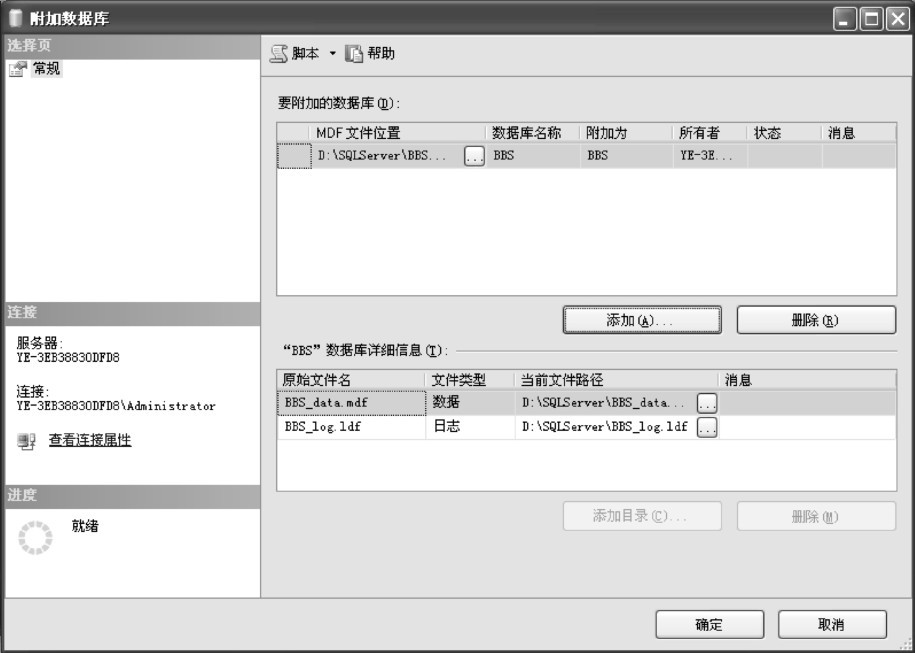Select the BBS_log.ldf file row
Image resolution: width=915 pixels, height=653 pixels.
(x=586, y=427)
